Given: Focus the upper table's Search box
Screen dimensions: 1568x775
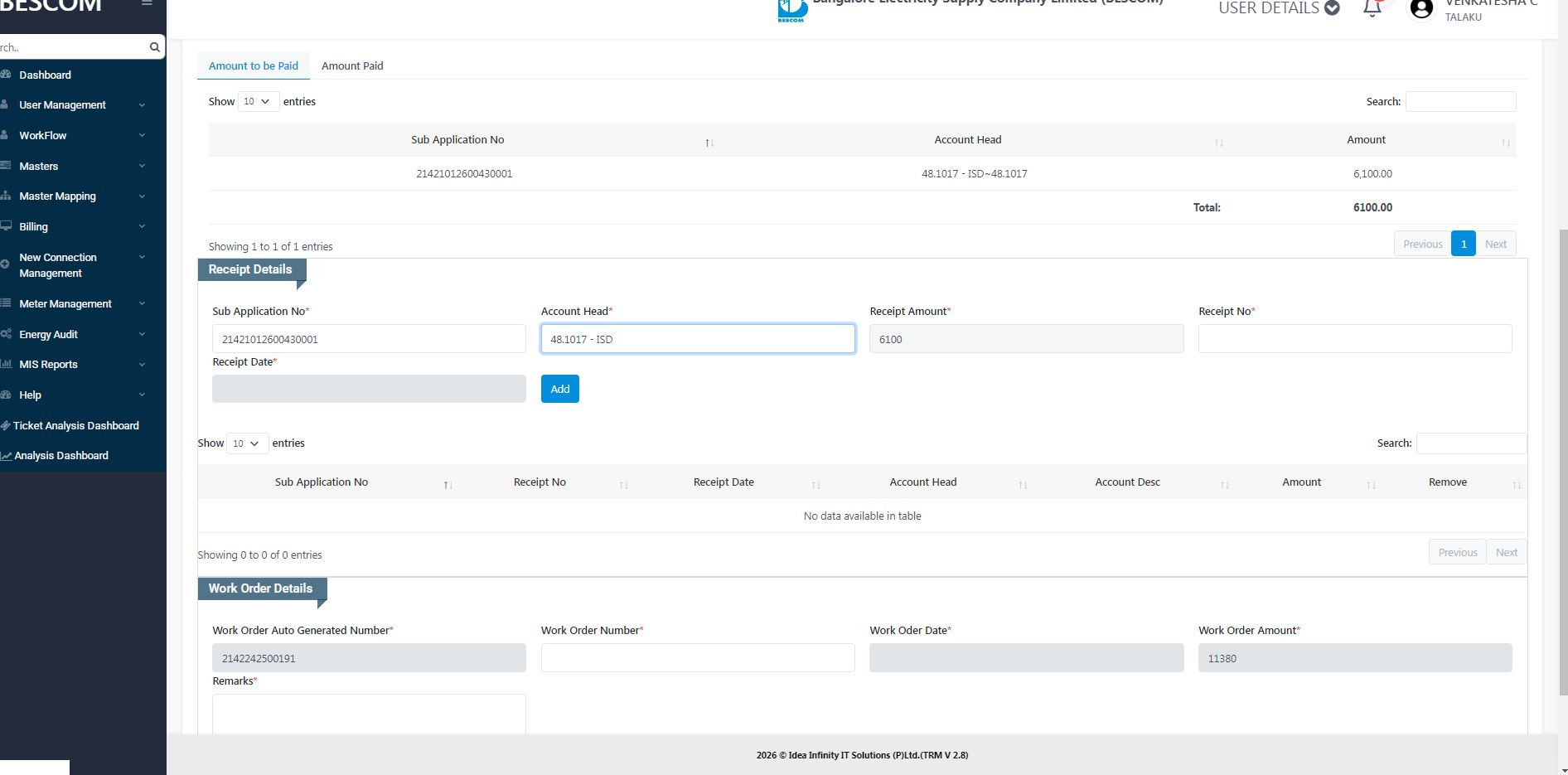Looking at the screenshot, I should (x=1461, y=101).
